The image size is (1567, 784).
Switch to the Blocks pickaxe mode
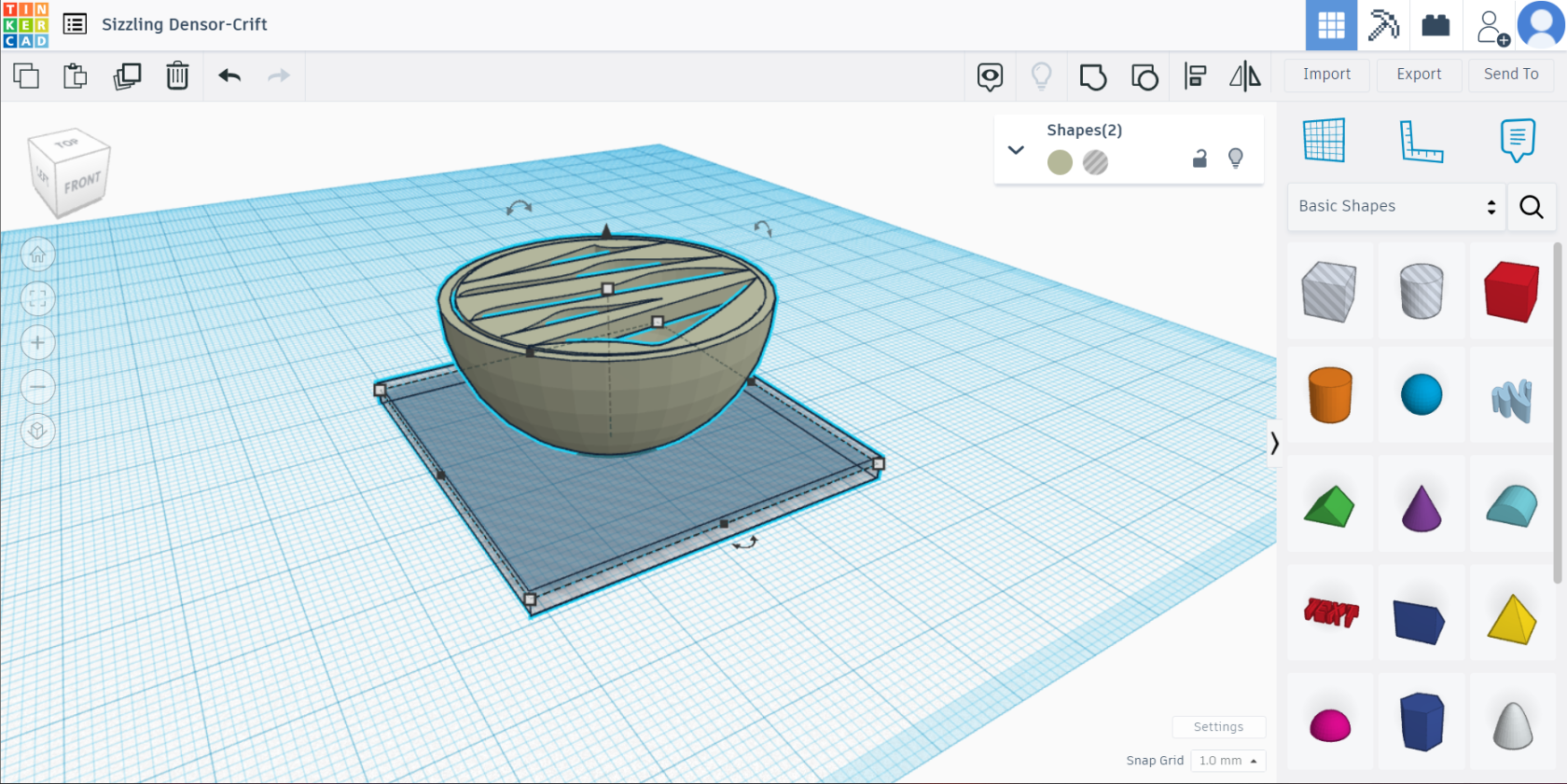1383,25
